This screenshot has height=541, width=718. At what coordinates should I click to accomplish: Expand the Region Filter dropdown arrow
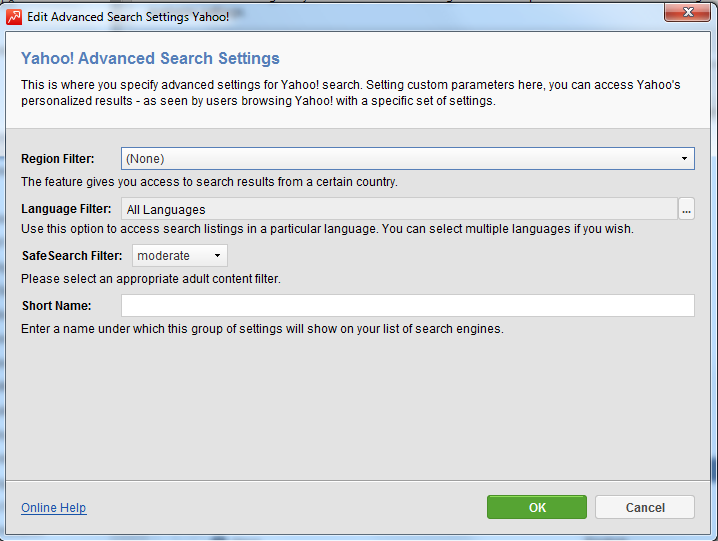684,158
